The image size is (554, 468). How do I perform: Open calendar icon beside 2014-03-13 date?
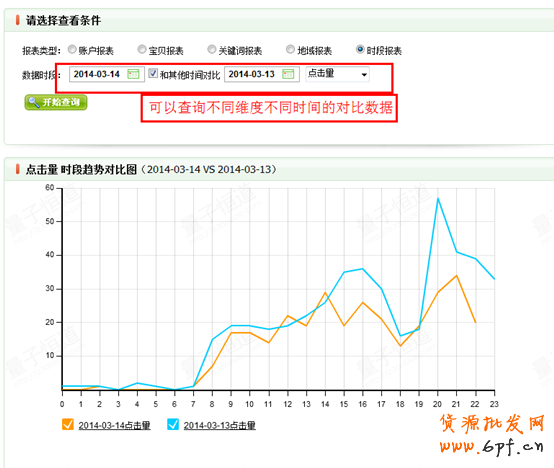pos(288,74)
